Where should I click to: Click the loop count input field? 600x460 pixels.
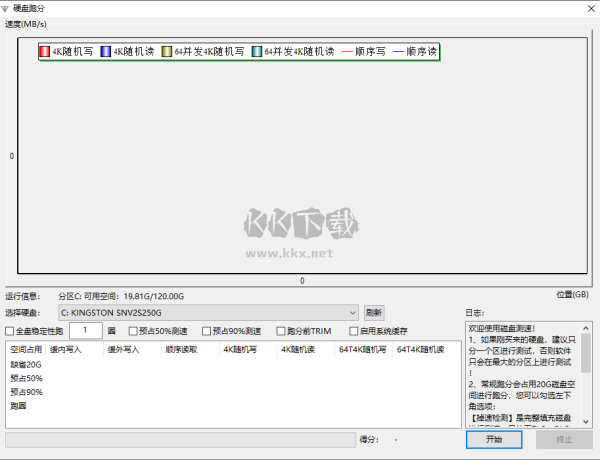pyautogui.click(x=86, y=330)
